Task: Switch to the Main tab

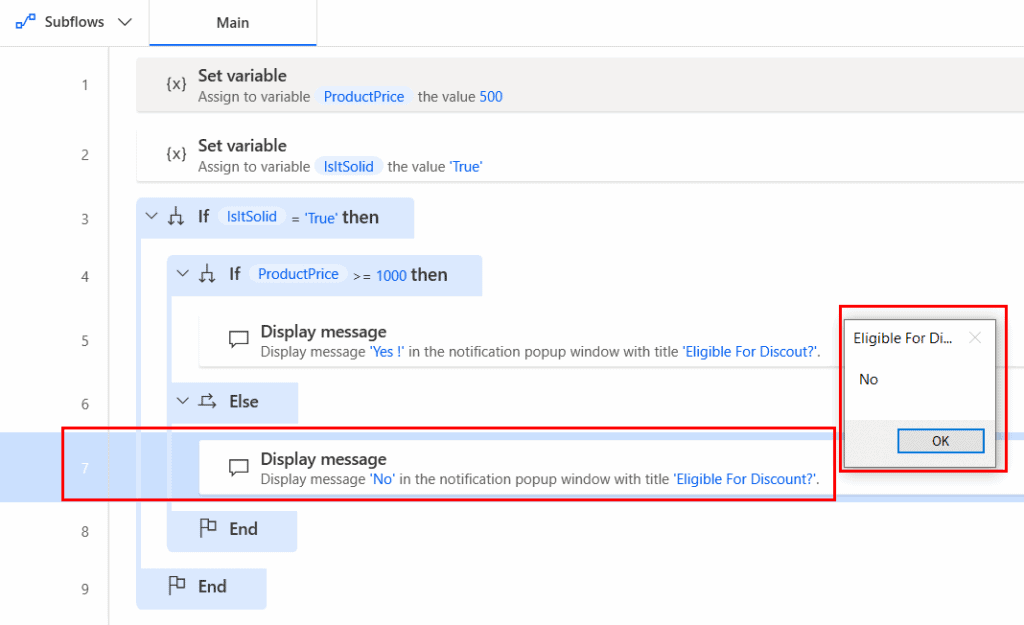Action: click(232, 23)
